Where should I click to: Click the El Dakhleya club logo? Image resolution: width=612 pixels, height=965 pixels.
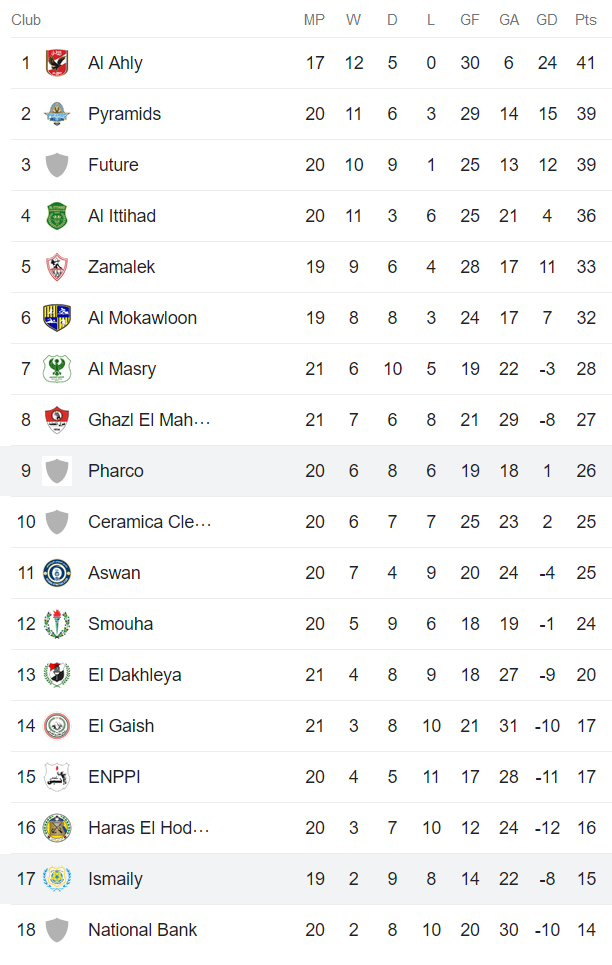tap(57, 674)
